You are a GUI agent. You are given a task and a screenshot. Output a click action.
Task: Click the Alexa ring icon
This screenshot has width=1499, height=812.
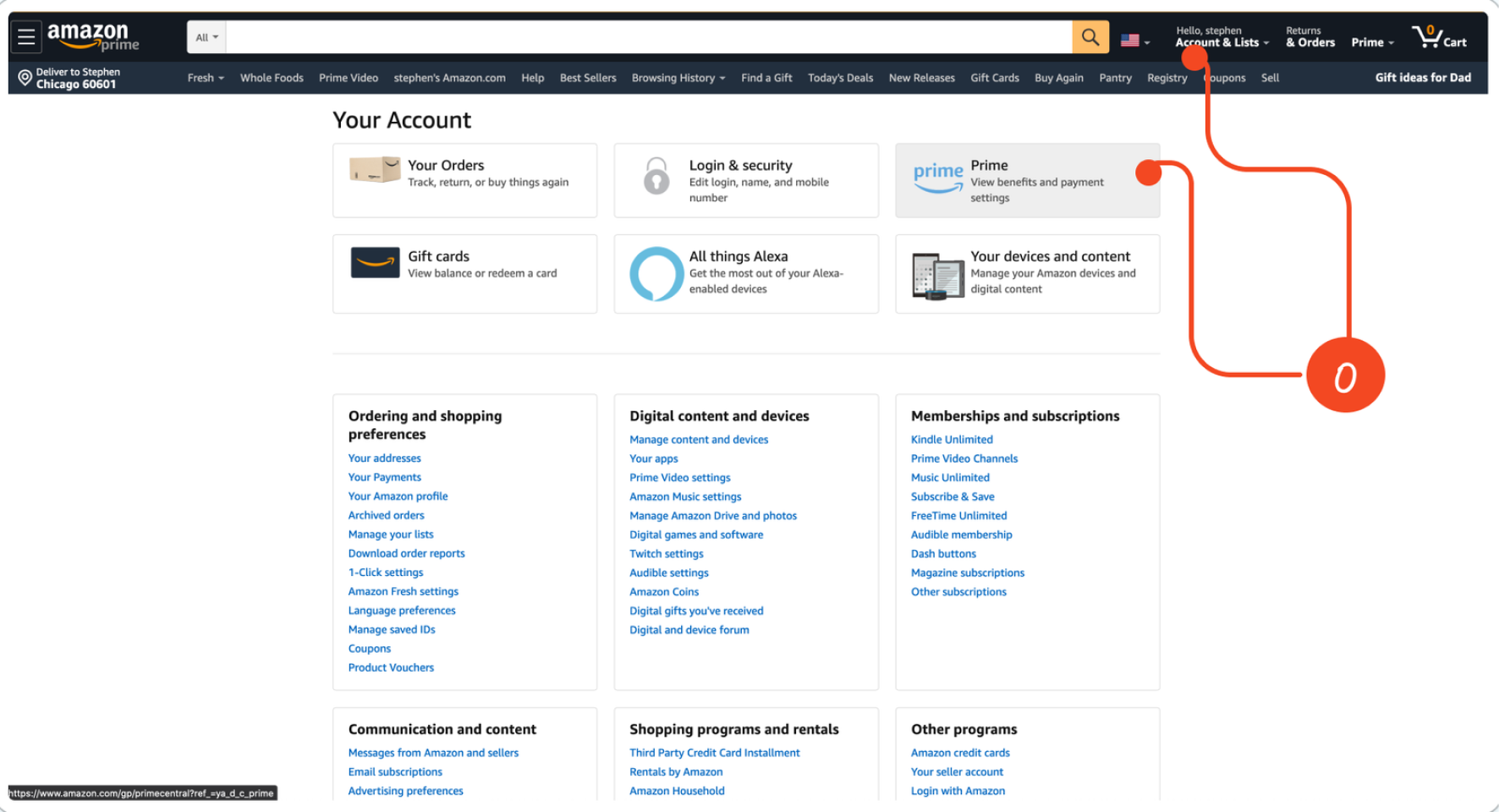pyautogui.click(x=656, y=273)
